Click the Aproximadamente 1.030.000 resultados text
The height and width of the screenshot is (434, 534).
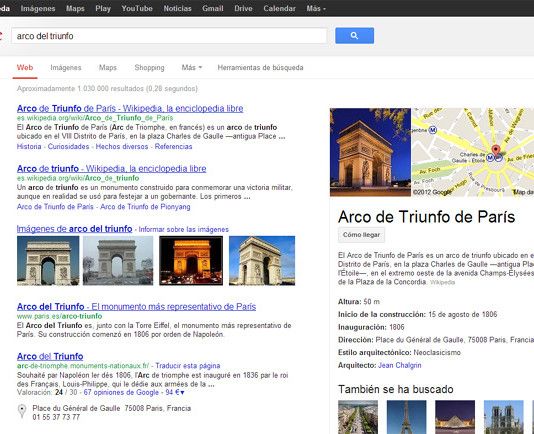pyautogui.click(x=107, y=89)
